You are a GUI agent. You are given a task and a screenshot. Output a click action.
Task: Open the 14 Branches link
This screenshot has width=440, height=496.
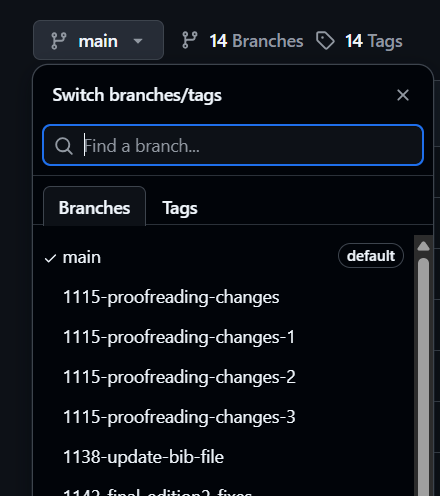click(256, 41)
